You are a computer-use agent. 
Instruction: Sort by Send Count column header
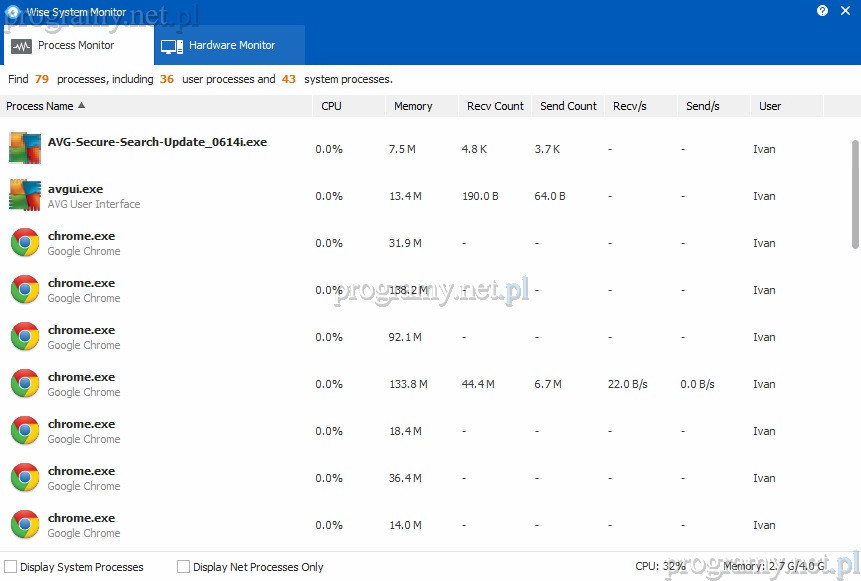click(568, 106)
